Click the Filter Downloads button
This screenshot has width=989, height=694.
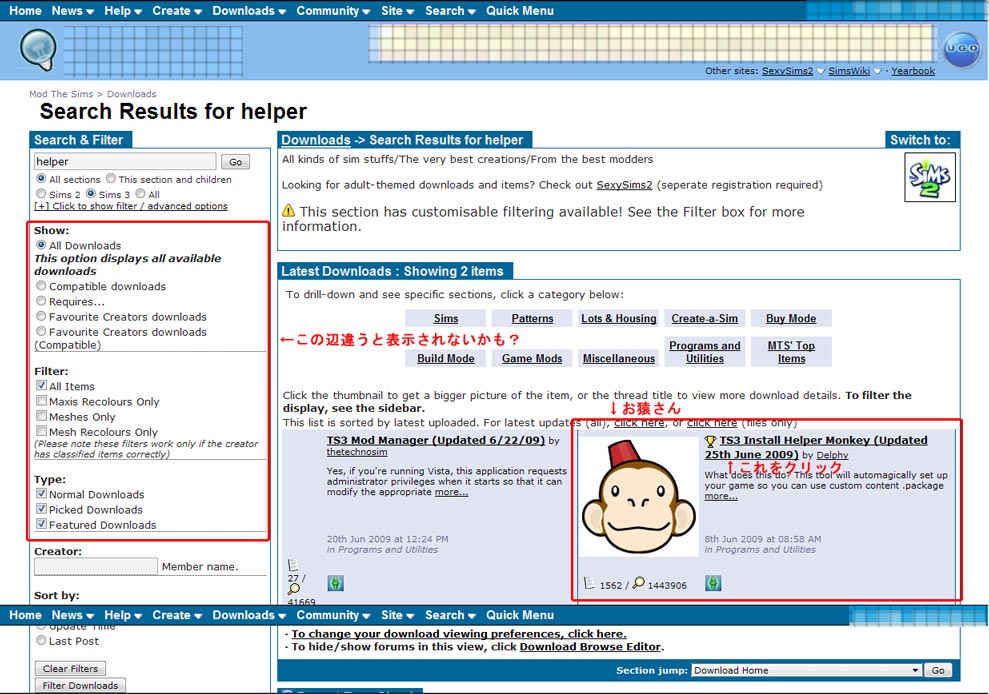(80, 685)
